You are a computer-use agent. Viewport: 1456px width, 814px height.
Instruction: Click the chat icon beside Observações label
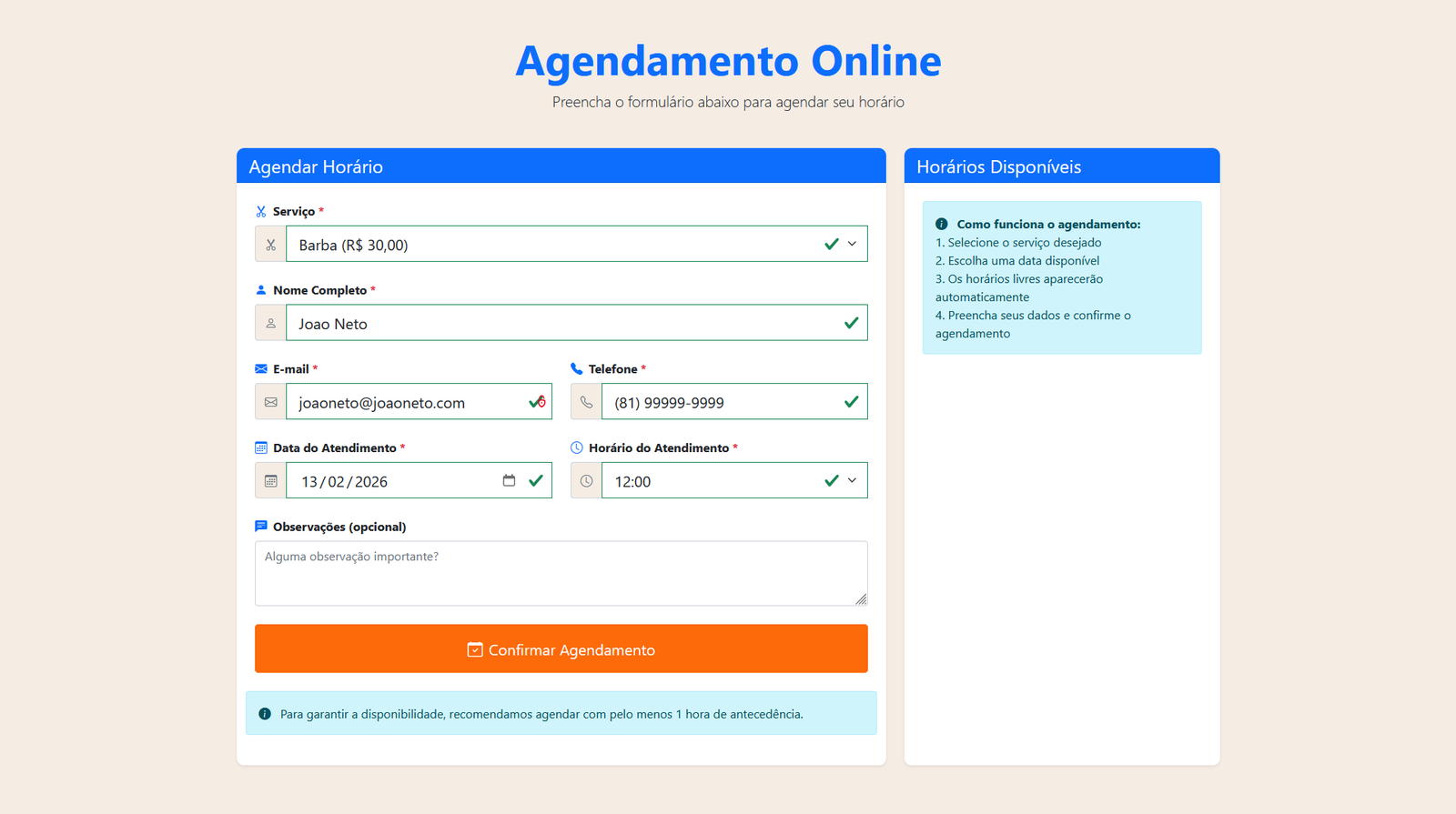click(261, 527)
